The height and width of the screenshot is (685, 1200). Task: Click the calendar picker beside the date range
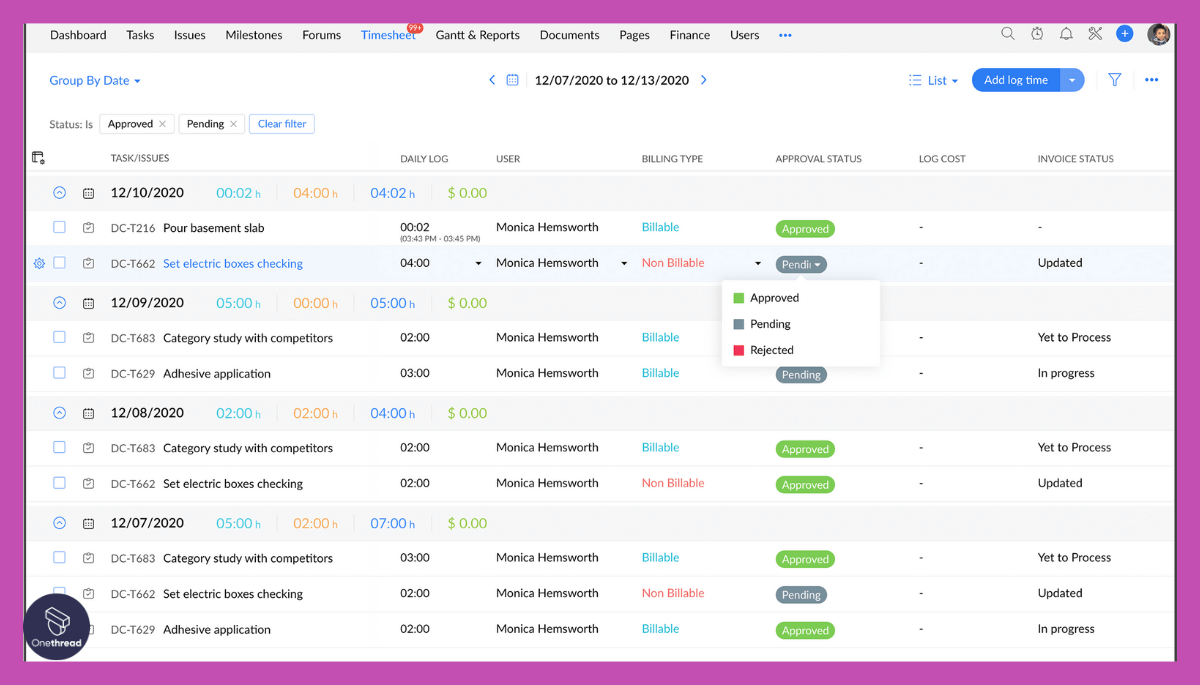[513, 80]
